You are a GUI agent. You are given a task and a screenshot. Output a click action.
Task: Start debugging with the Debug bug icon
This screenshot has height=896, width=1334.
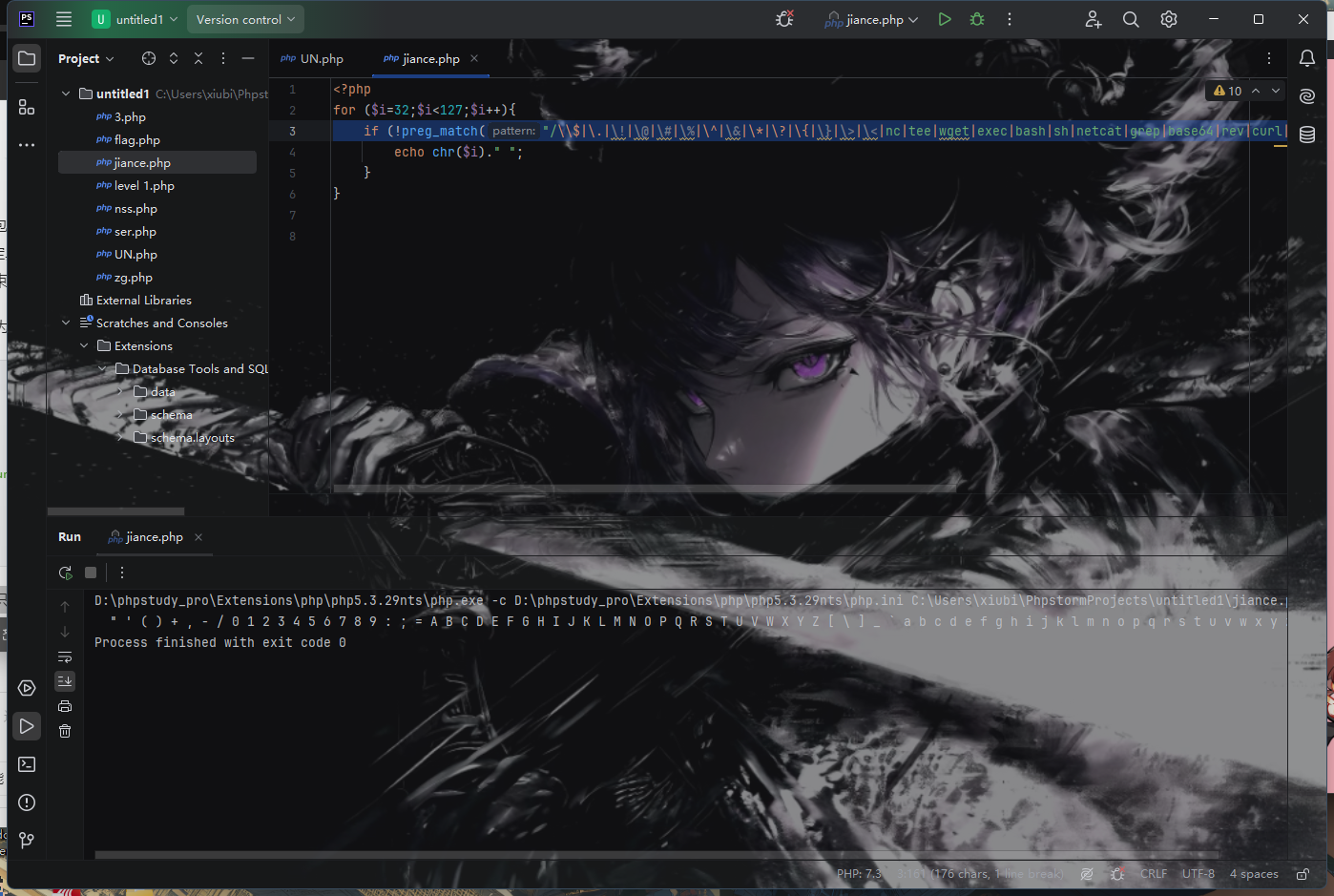[x=977, y=19]
